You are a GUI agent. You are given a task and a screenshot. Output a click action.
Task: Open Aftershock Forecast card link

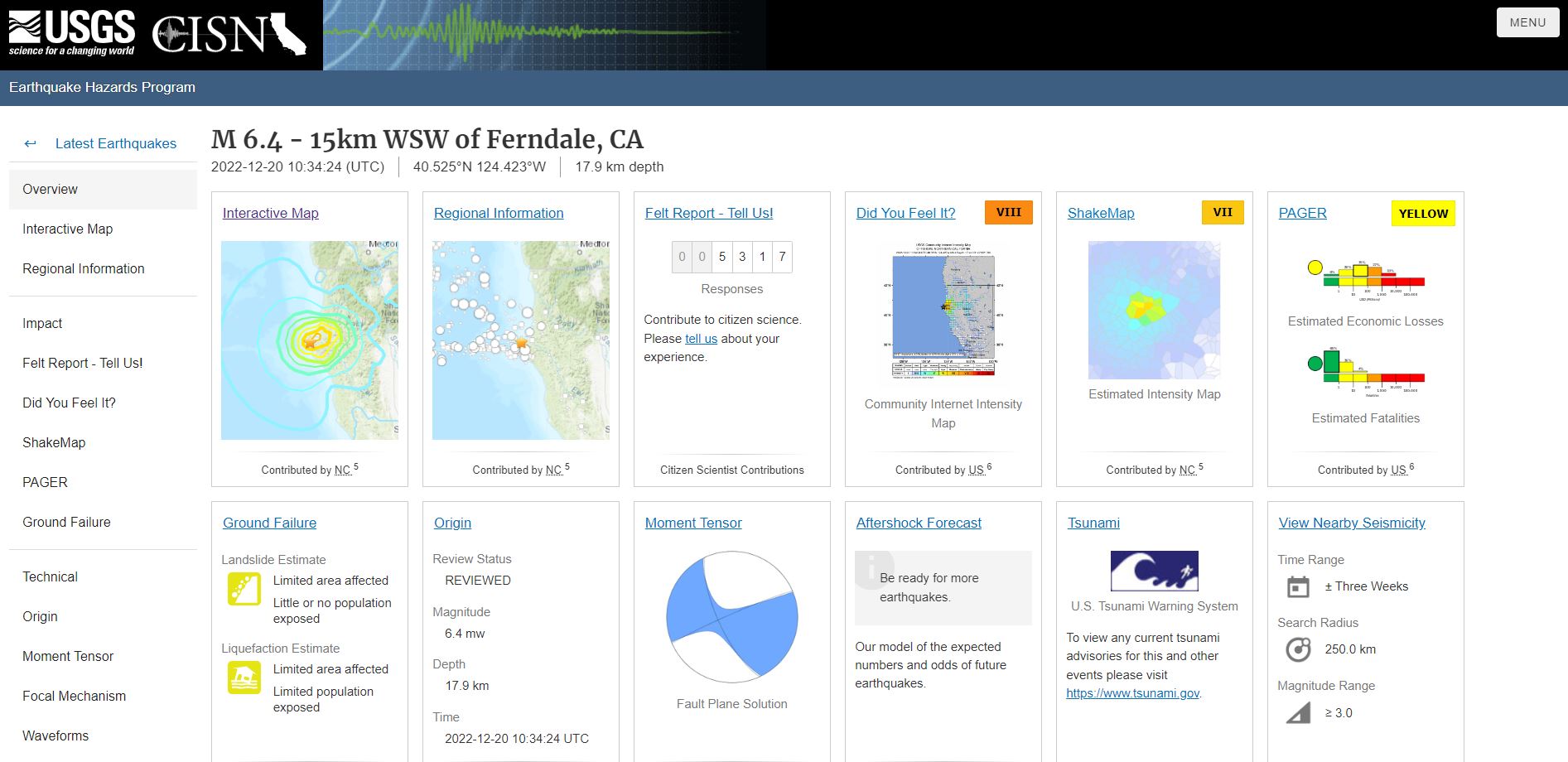click(919, 523)
